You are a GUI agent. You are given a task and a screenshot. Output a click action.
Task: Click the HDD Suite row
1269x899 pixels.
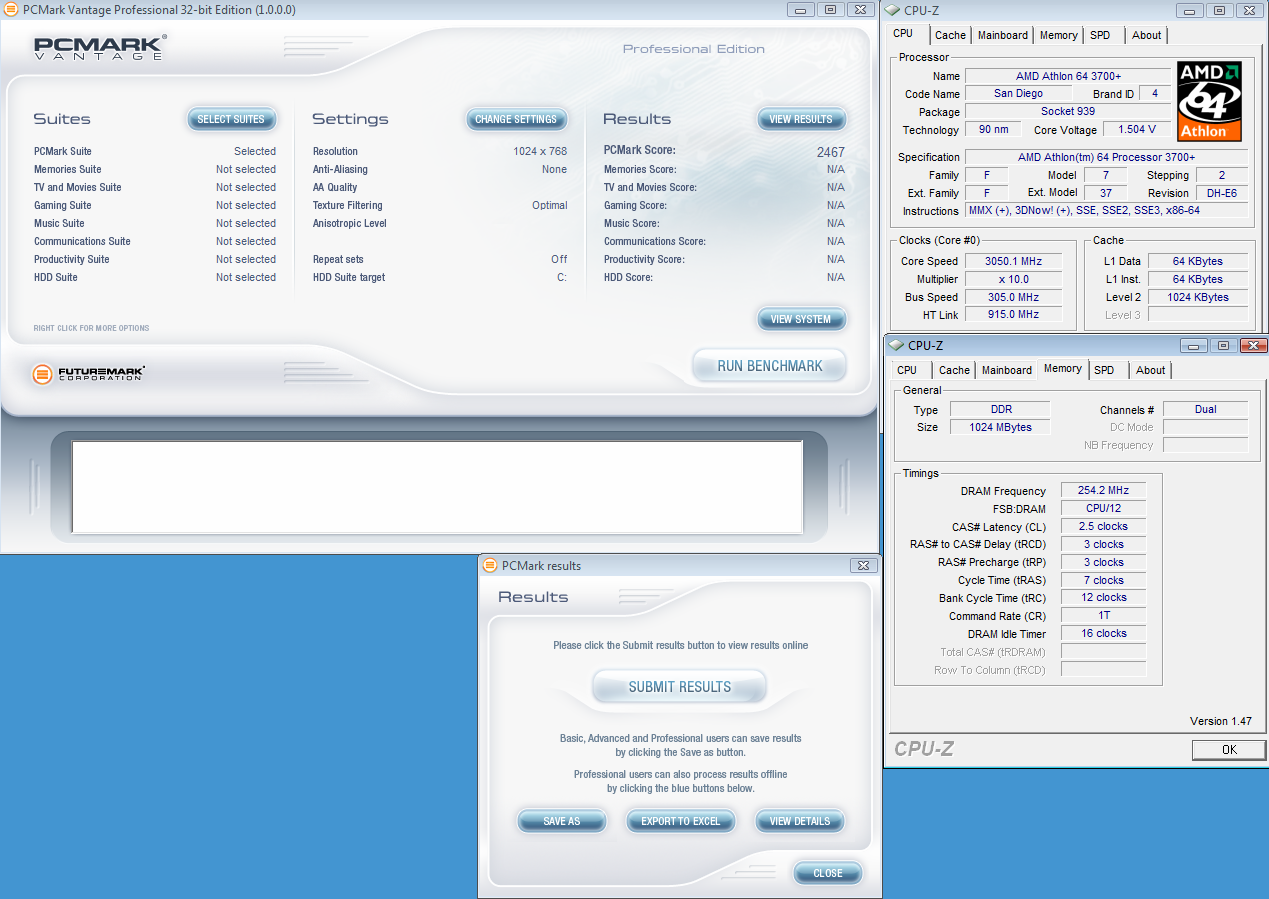[x=155, y=277]
